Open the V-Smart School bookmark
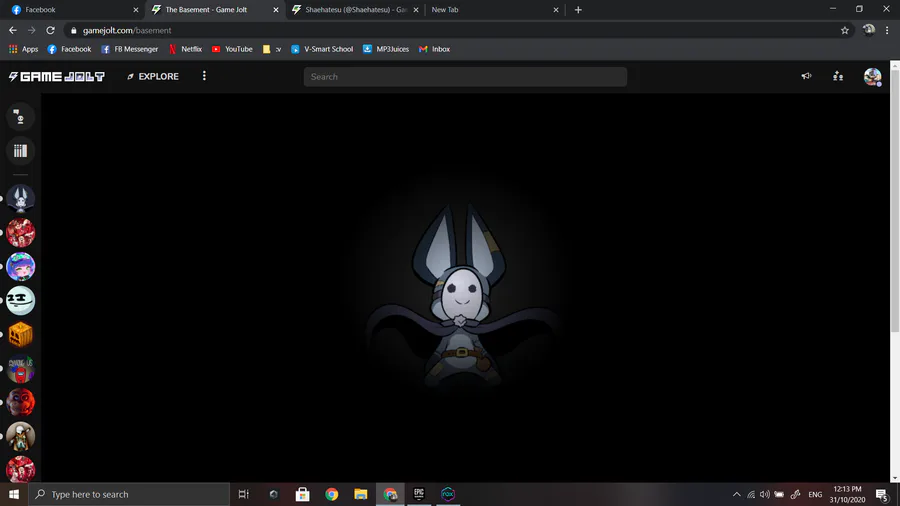Viewport: 900px width, 506px height. (x=322, y=49)
